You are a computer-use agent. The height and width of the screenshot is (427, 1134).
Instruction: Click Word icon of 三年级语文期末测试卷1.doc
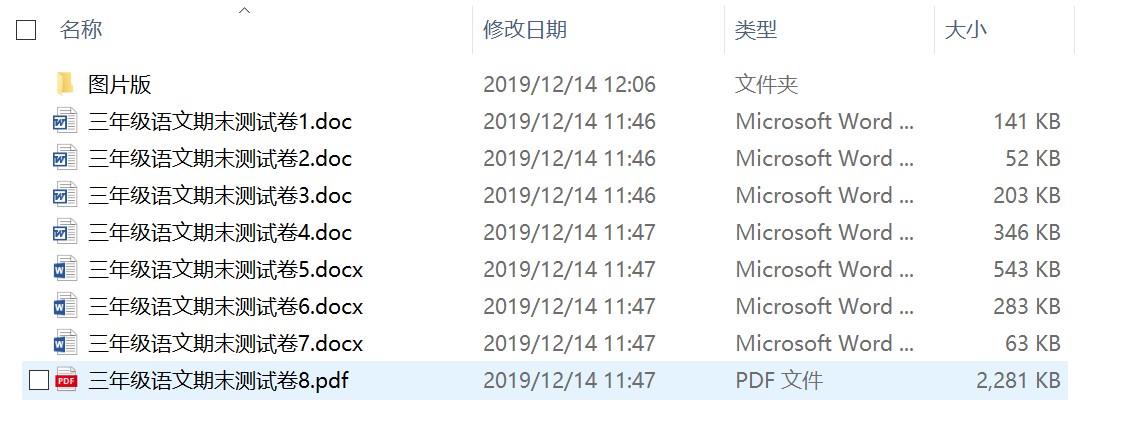pos(65,121)
